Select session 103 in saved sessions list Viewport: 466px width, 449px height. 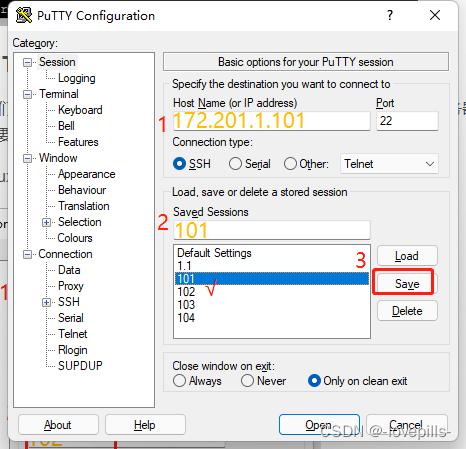pyautogui.click(x=272, y=305)
